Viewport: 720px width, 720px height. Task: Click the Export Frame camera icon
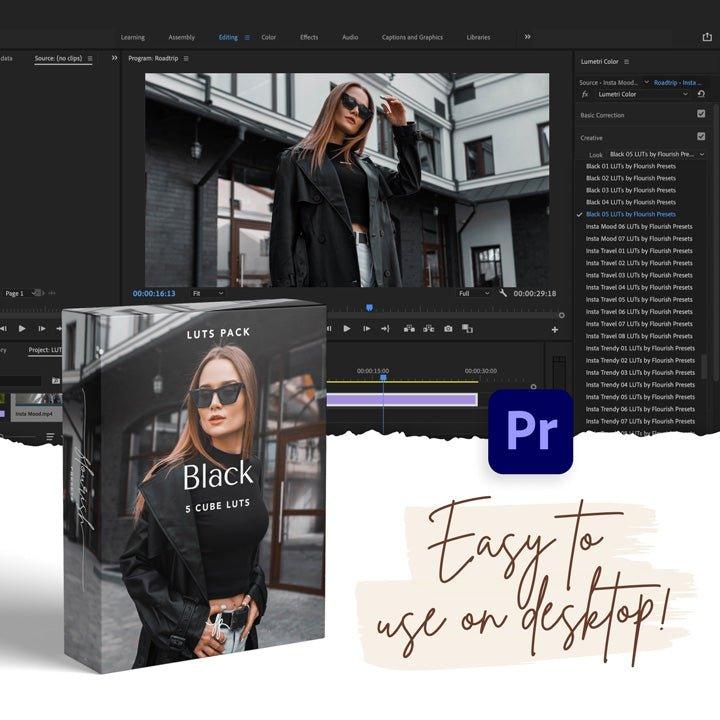click(448, 328)
